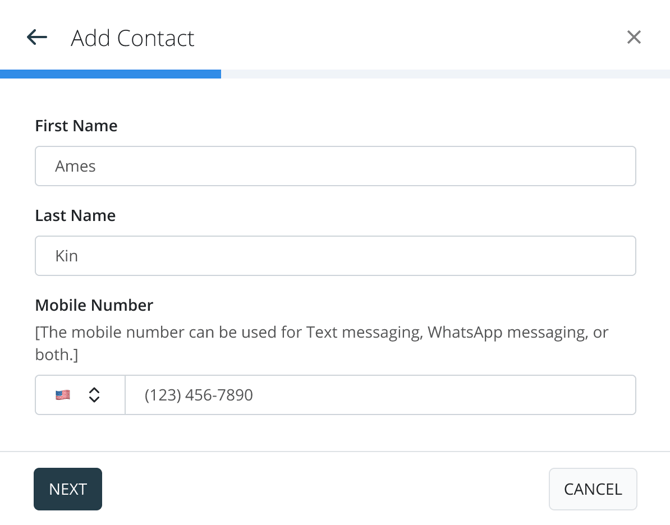Click the Add Contact title text
This screenshot has width=670, height=525.
[x=132, y=38]
